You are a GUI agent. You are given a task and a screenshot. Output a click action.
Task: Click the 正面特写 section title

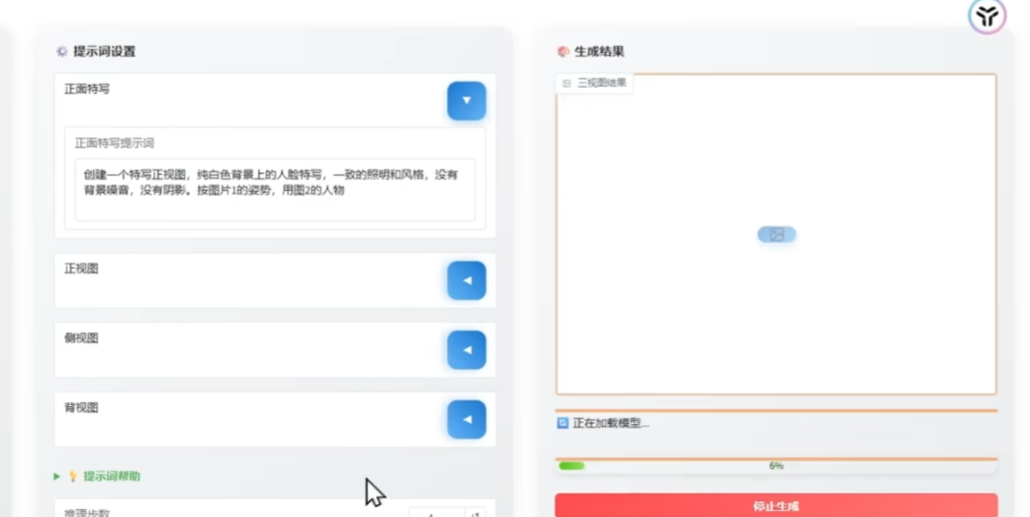[87, 89]
